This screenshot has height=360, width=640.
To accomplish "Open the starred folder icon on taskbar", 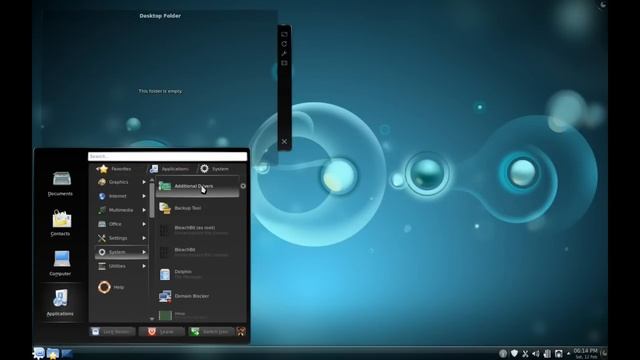I will 53,353.
